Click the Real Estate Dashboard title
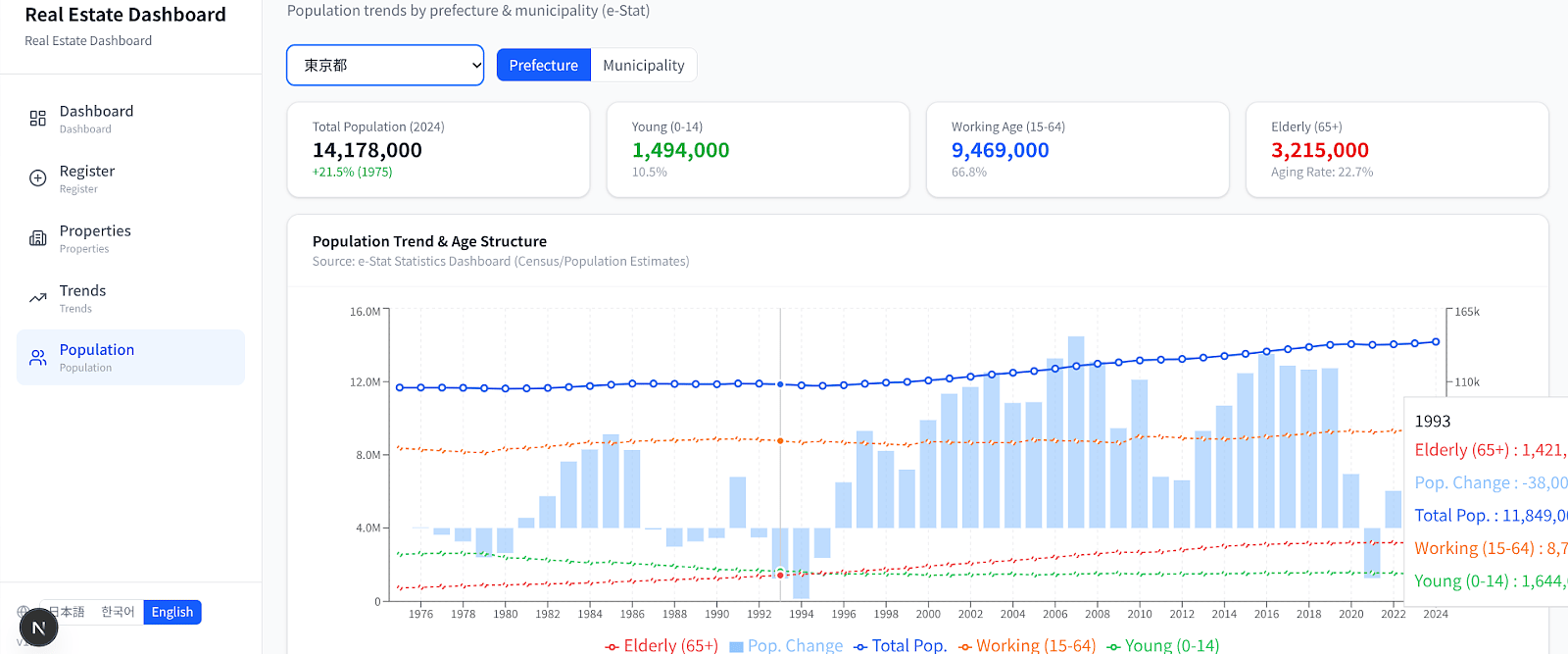 click(125, 15)
